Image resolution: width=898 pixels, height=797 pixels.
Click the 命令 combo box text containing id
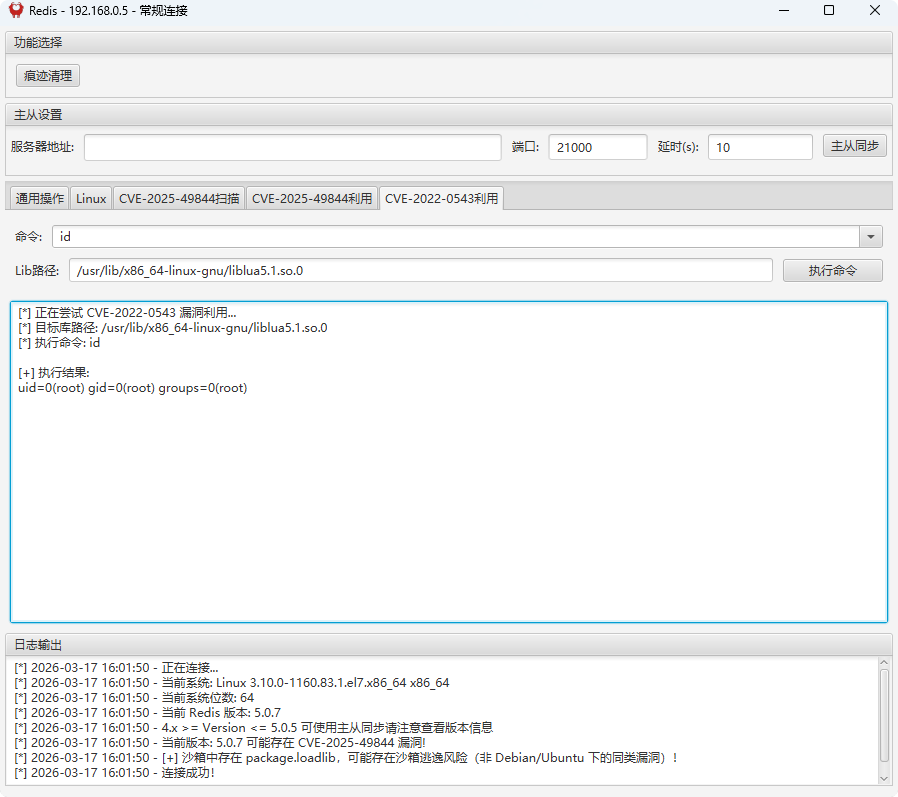pyautogui.click(x=456, y=236)
